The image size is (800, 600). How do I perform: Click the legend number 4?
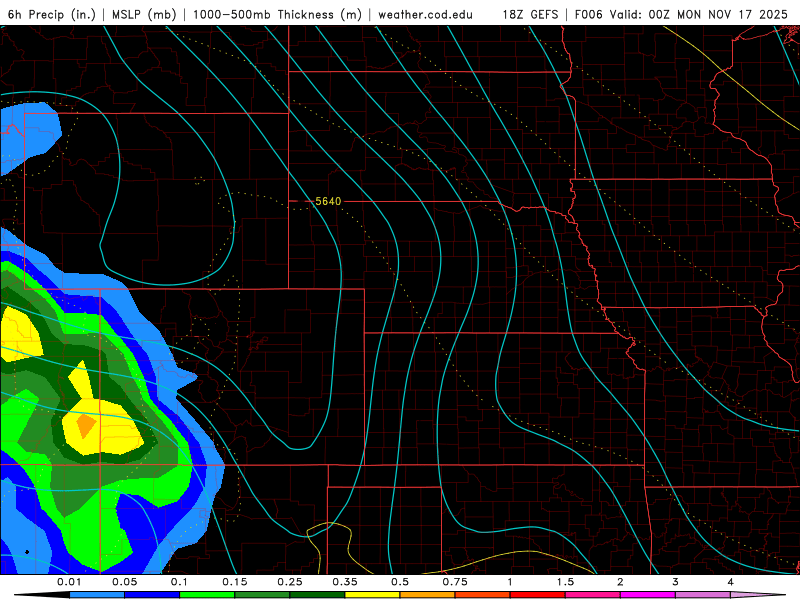[730, 582]
